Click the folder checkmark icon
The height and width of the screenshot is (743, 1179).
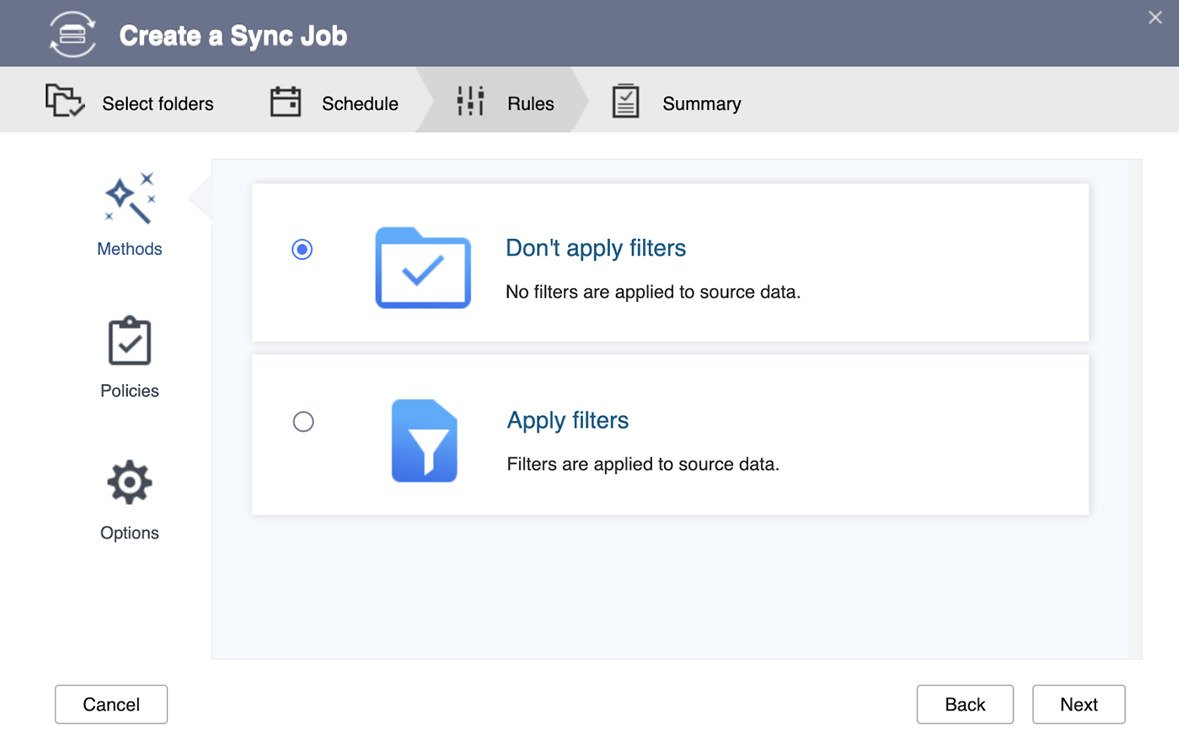coord(423,268)
